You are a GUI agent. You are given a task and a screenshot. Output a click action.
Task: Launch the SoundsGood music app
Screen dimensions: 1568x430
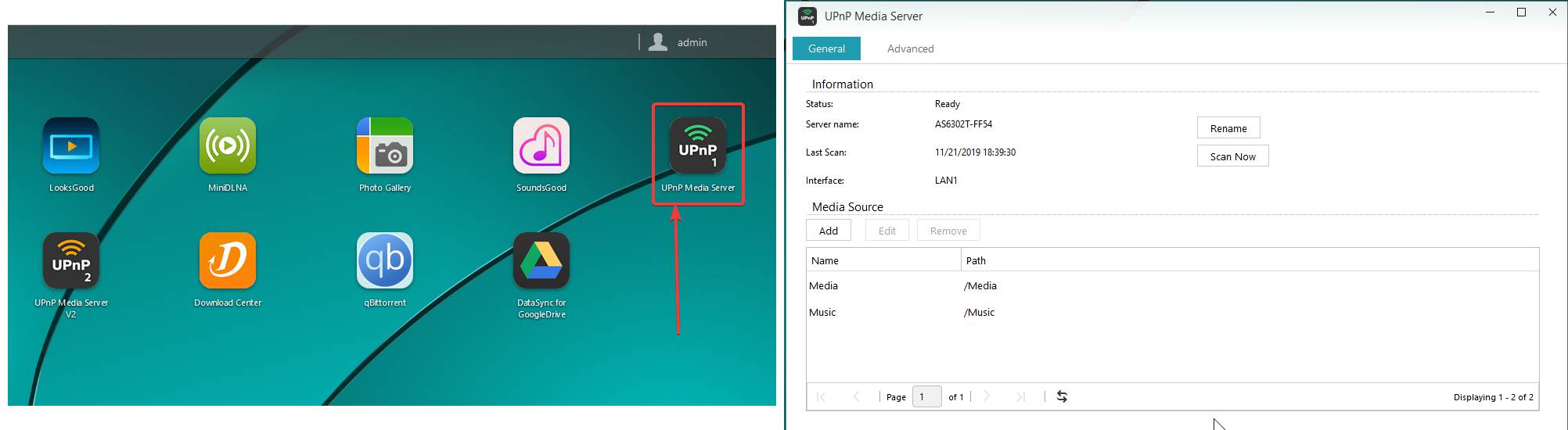541,146
